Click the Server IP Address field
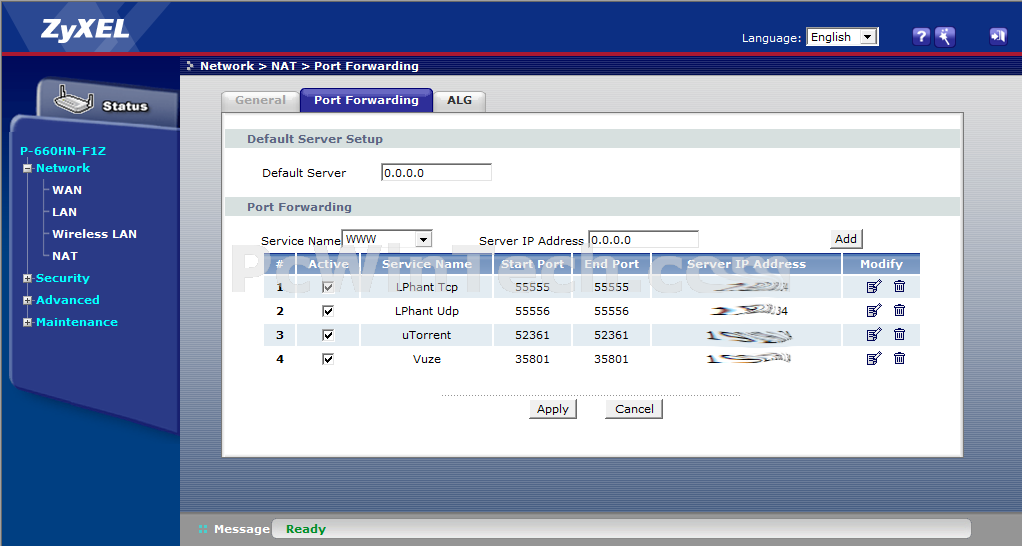 point(643,240)
